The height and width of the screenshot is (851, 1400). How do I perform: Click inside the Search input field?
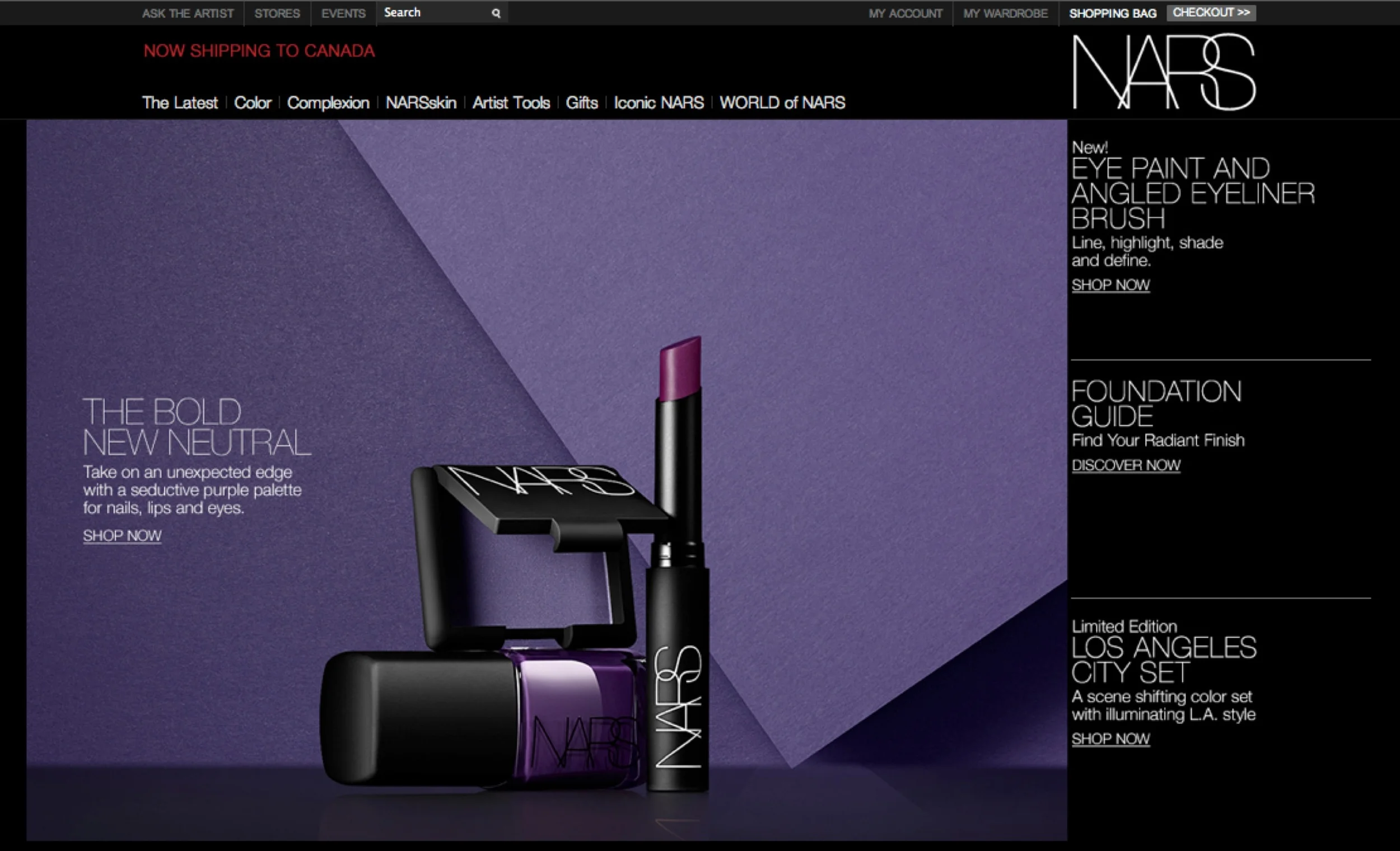tap(433, 12)
